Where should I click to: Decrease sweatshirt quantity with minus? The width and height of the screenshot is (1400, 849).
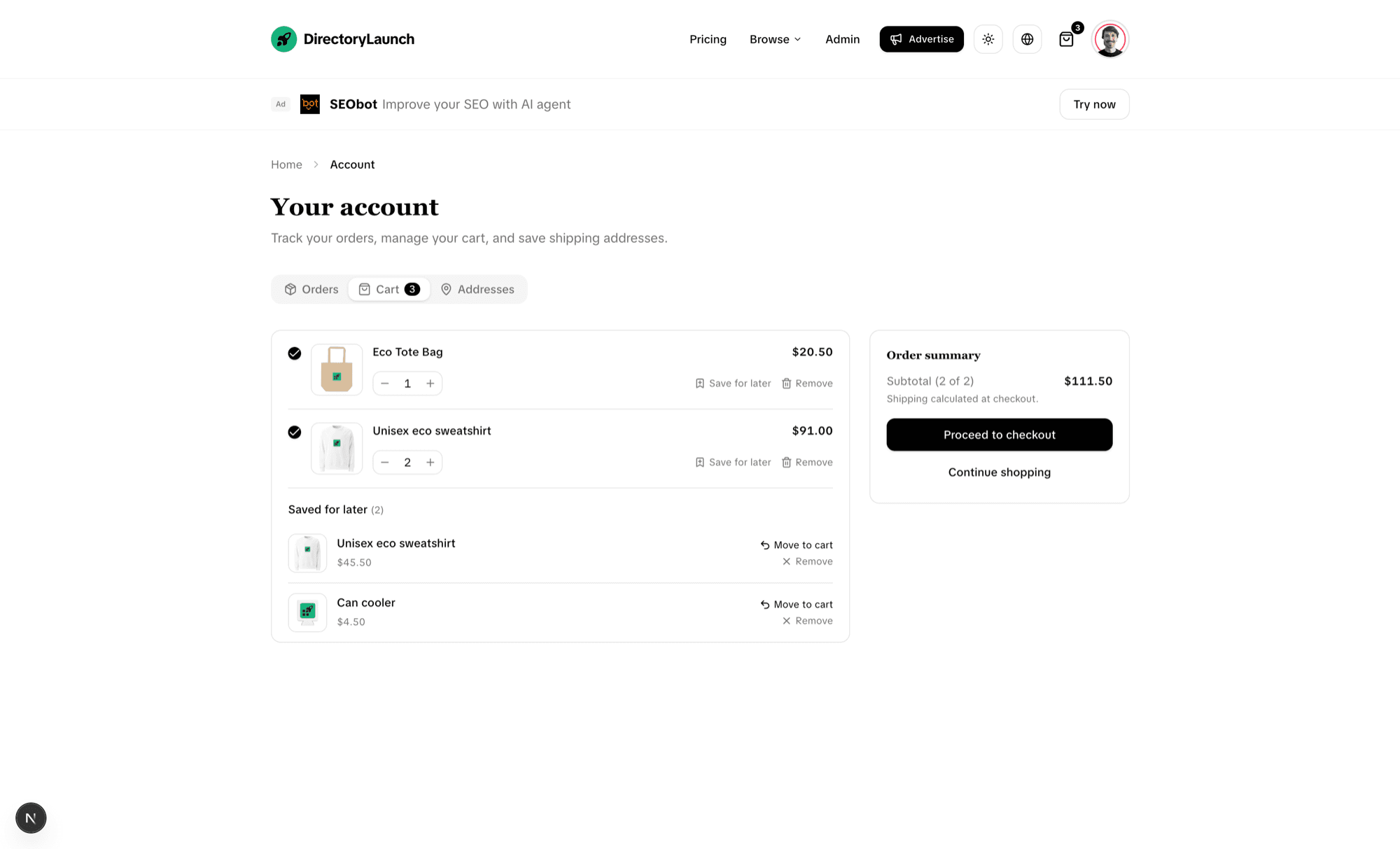click(385, 463)
